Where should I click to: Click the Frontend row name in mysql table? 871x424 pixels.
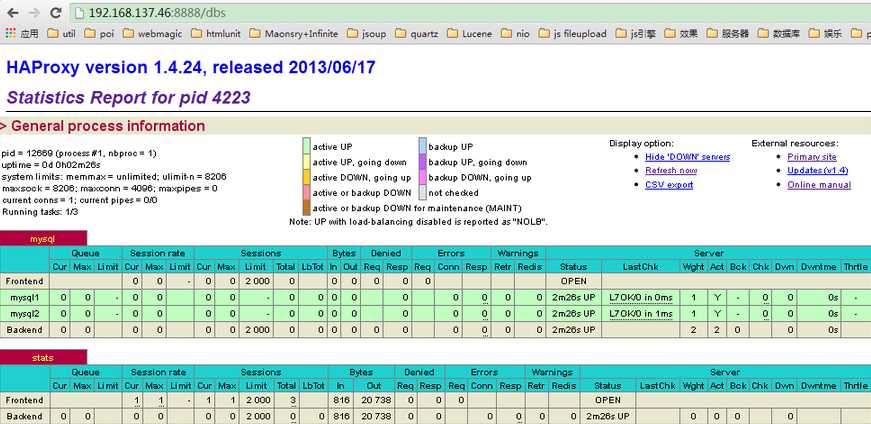[x=24, y=281]
